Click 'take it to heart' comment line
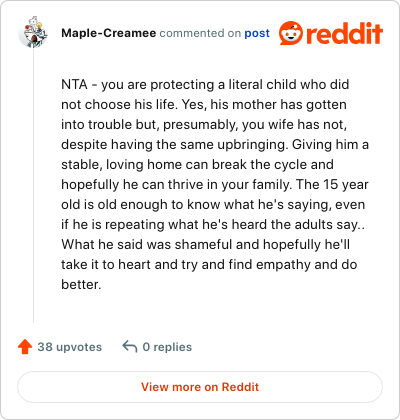Image resolution: width=400 pixels, height=420 pixels. pos(209,264)
